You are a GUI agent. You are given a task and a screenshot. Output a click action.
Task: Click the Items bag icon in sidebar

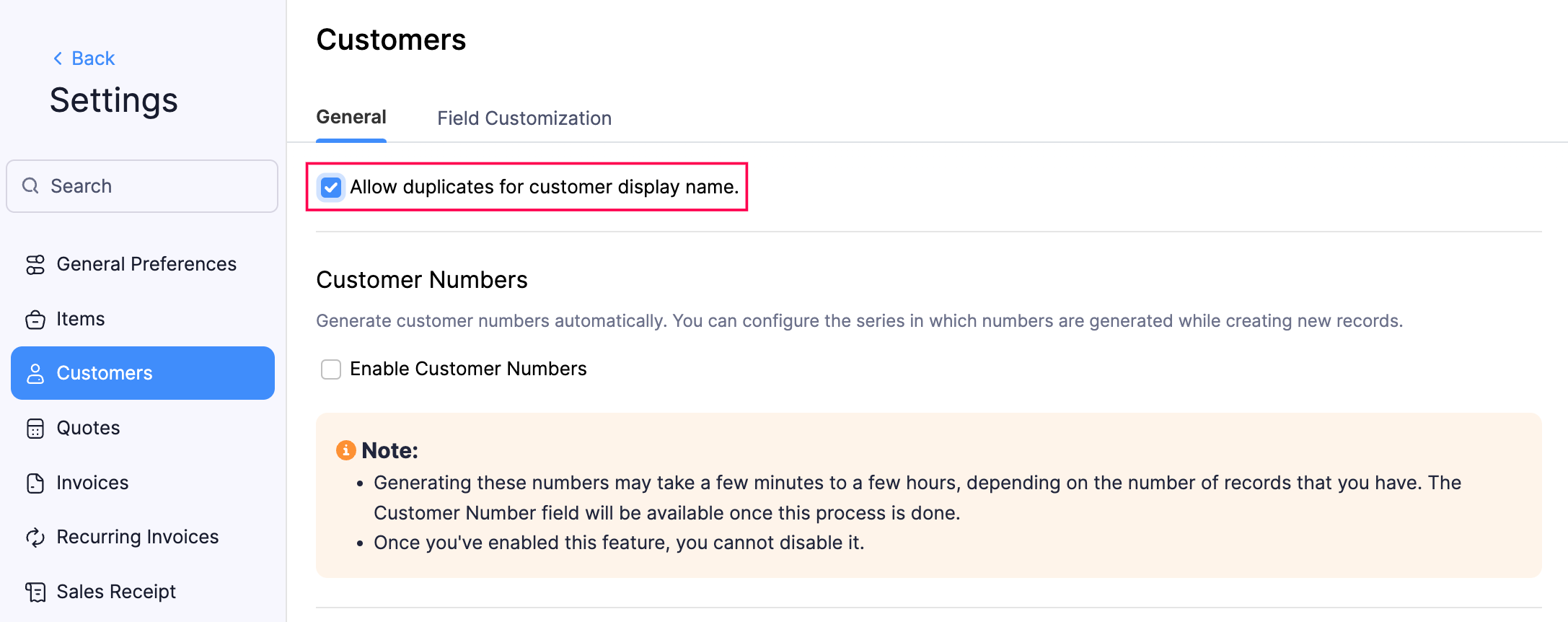(36, 319)
